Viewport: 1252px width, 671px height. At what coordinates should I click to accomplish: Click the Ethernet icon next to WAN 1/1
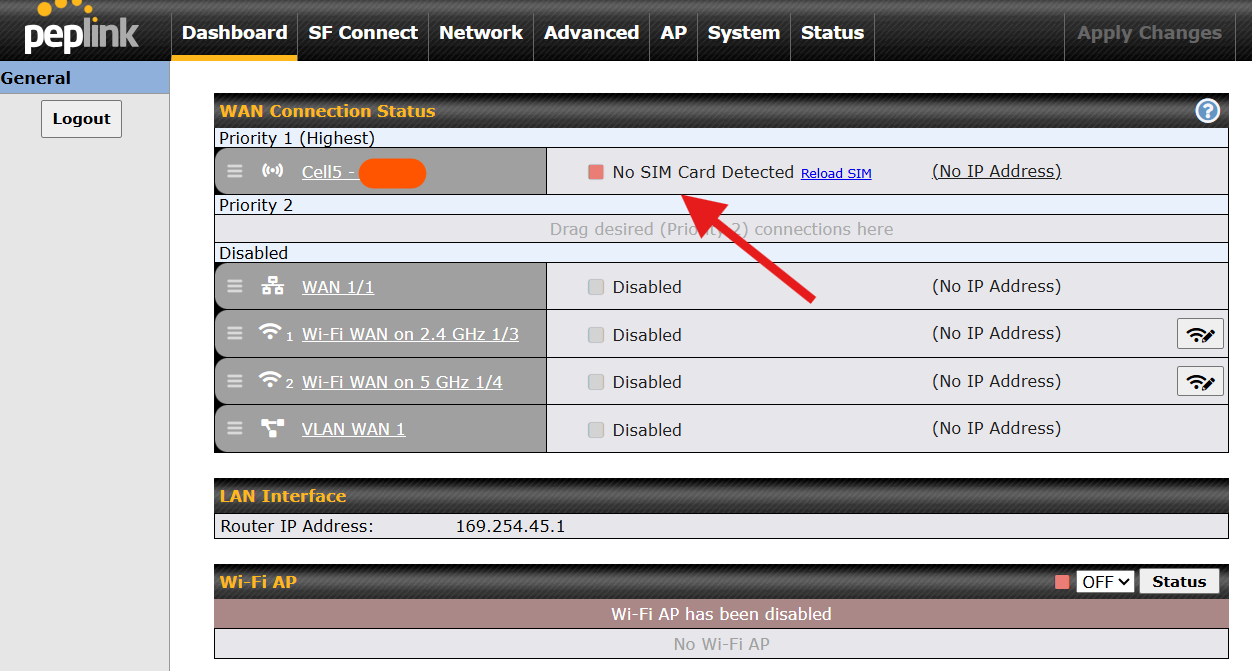272,287
